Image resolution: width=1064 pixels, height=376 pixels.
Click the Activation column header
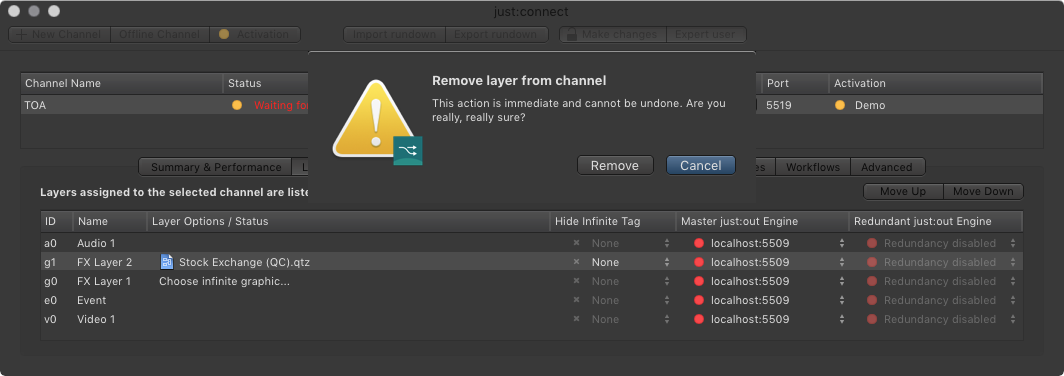click(935, 83)
